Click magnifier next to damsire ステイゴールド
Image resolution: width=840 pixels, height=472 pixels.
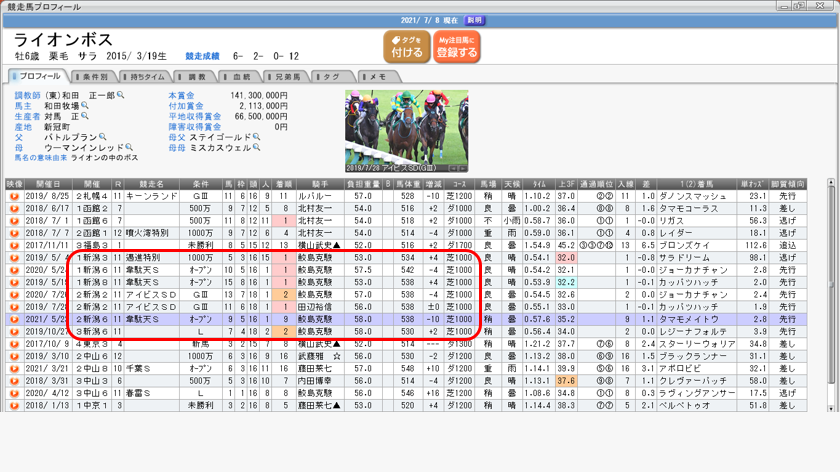click(256, 137)
